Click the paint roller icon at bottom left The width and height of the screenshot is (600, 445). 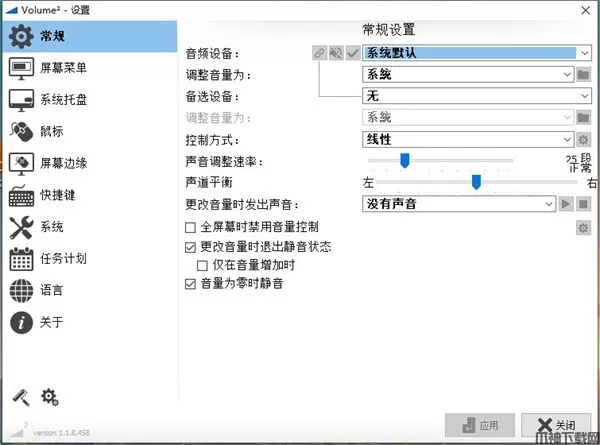pos(21,397)
